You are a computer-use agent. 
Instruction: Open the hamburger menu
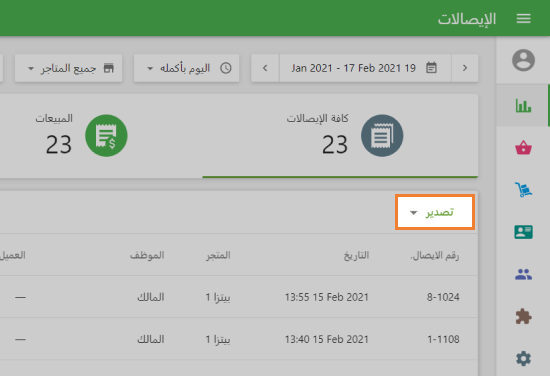coord(523,19)
